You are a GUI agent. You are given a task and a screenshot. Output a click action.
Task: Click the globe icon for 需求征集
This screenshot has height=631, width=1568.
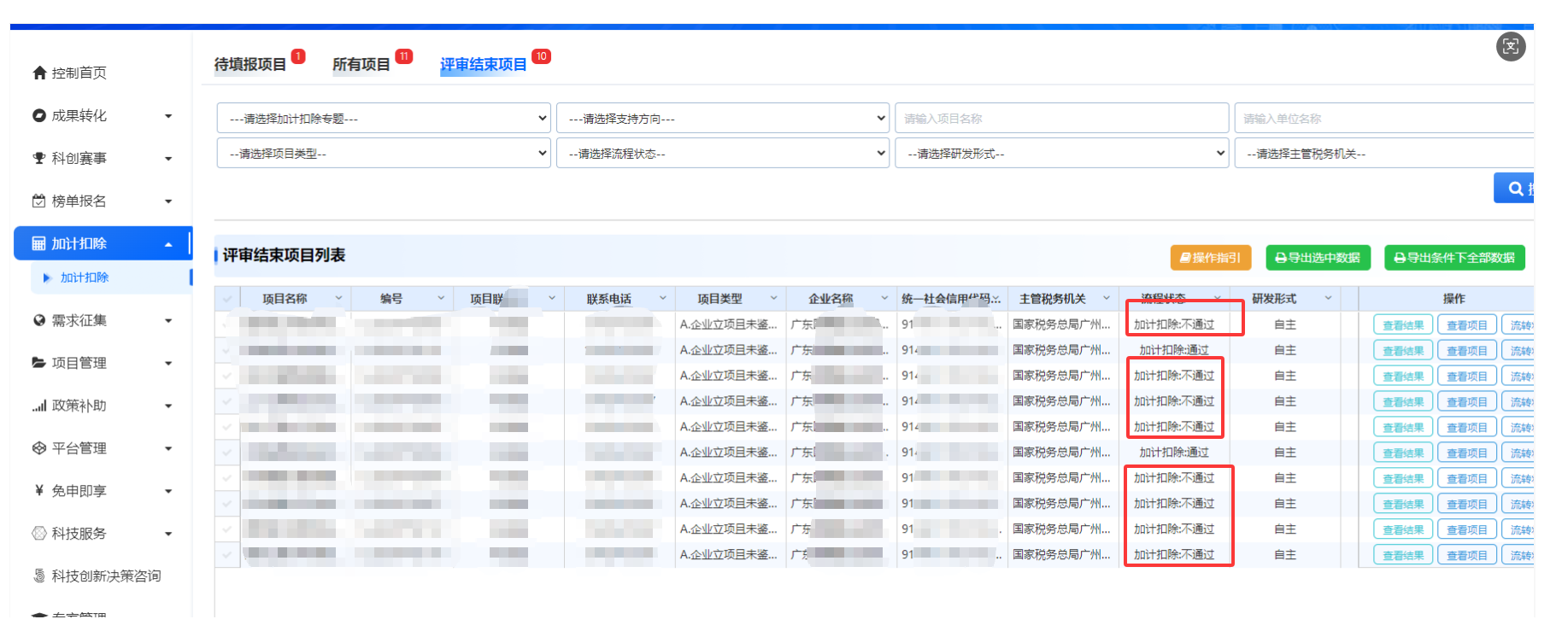39,320
